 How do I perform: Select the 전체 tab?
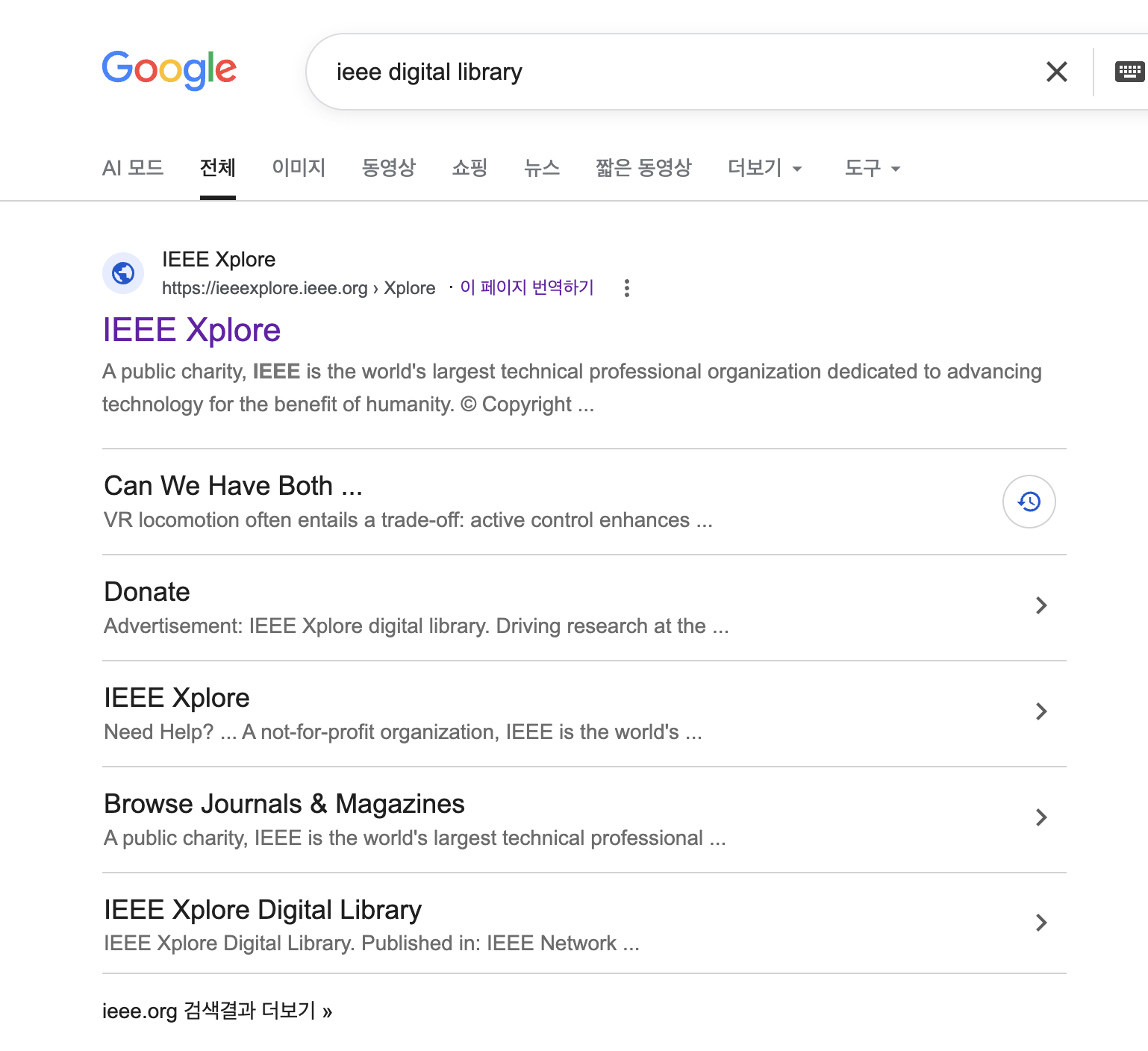pyautogui.click(x=218, y=168)
